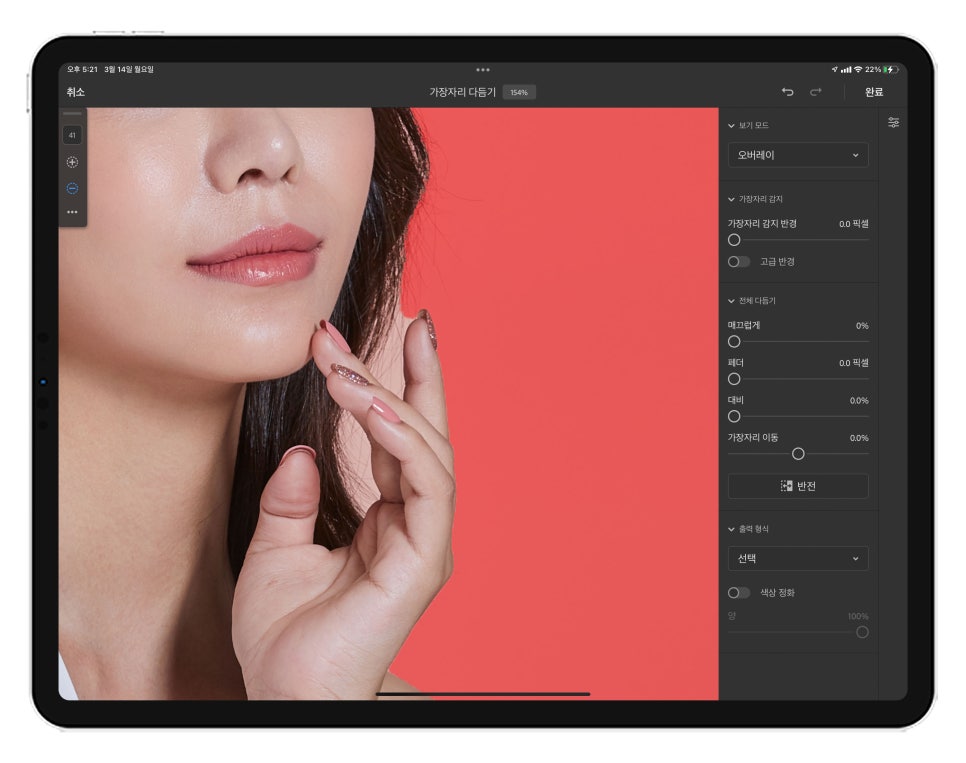Tap brush size value 41
Viewport: 966px width, 763px height.
(72, 135)
